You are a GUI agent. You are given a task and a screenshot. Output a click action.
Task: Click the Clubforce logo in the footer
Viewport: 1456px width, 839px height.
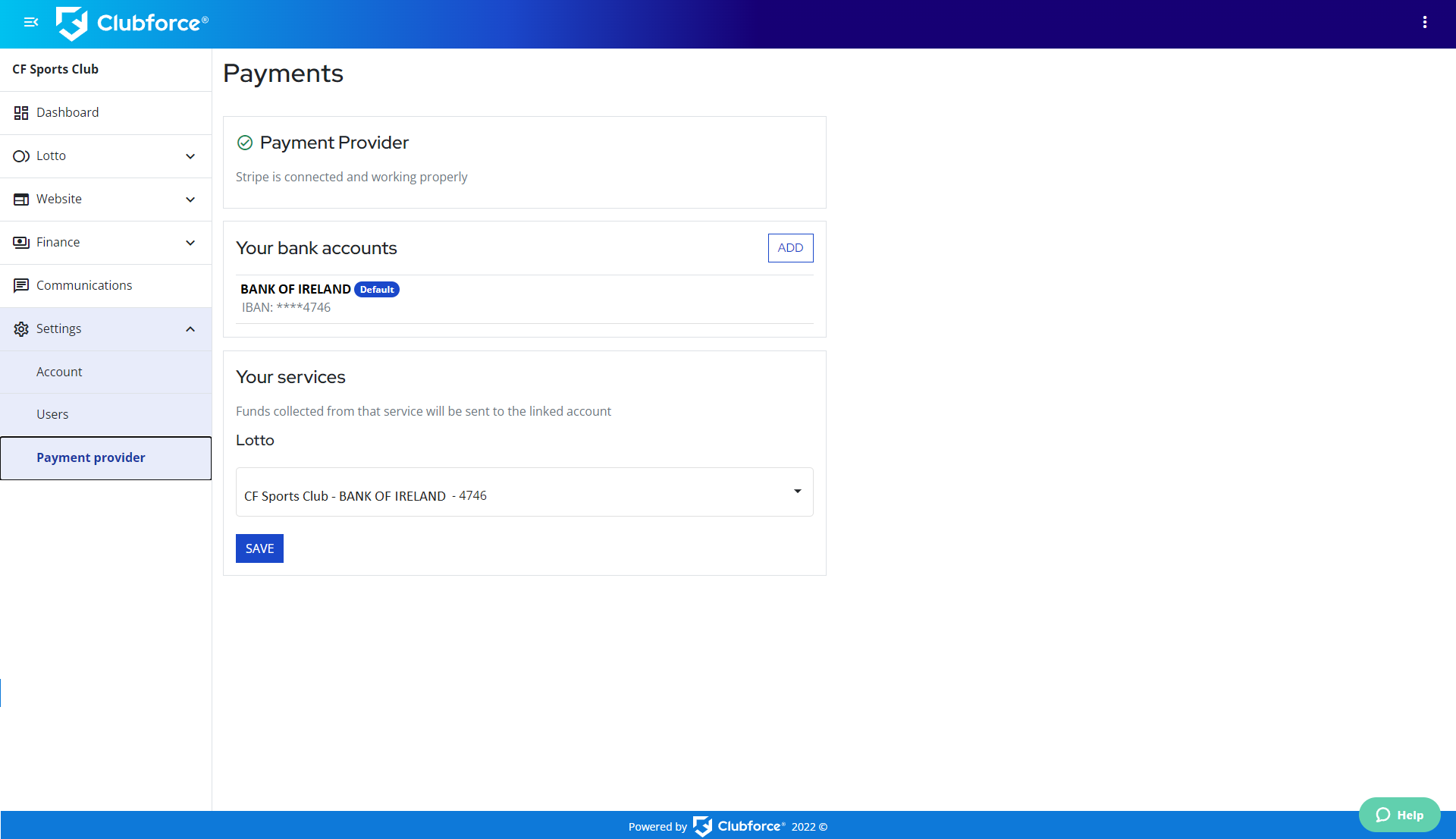(x=739, y=826)
